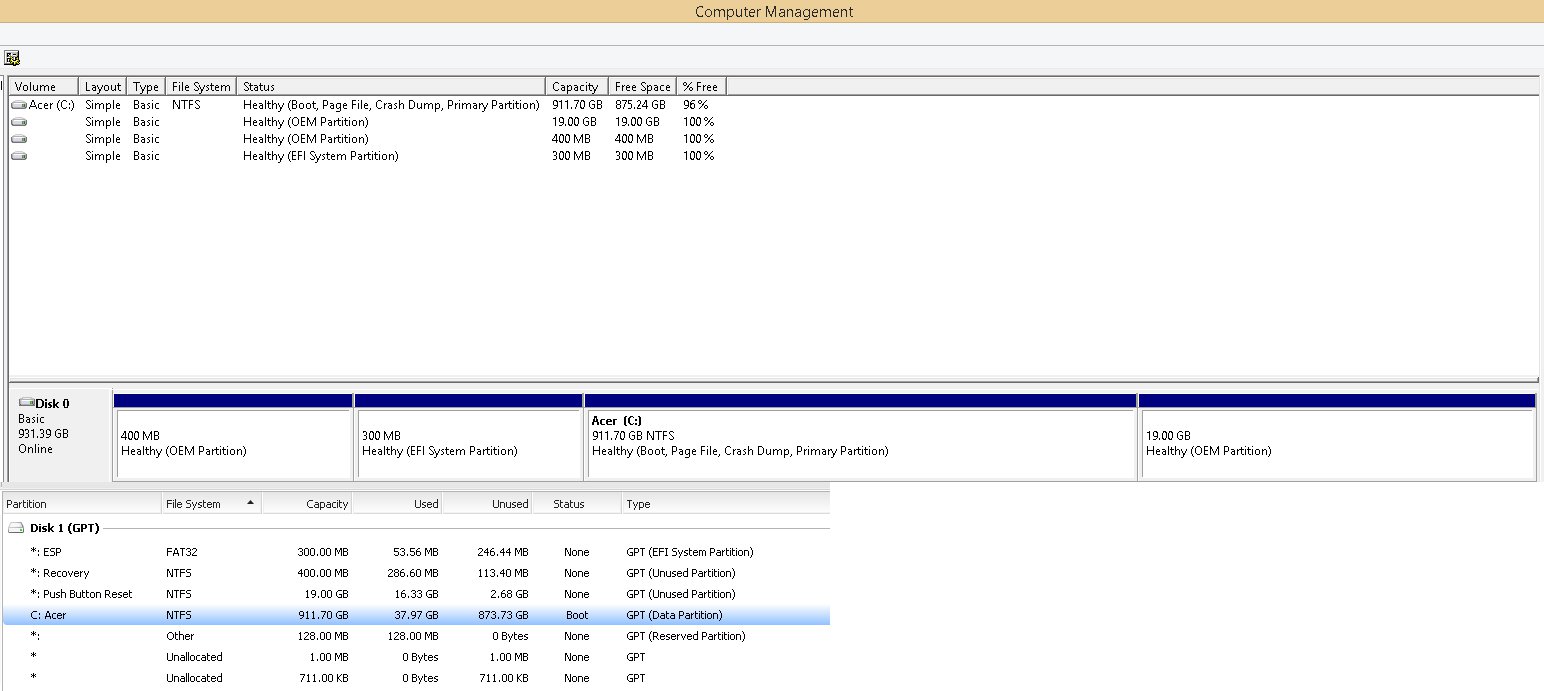Select the 19.00 GB OEM partition block
This screenshot has height=691, width=1544.
1337,443
